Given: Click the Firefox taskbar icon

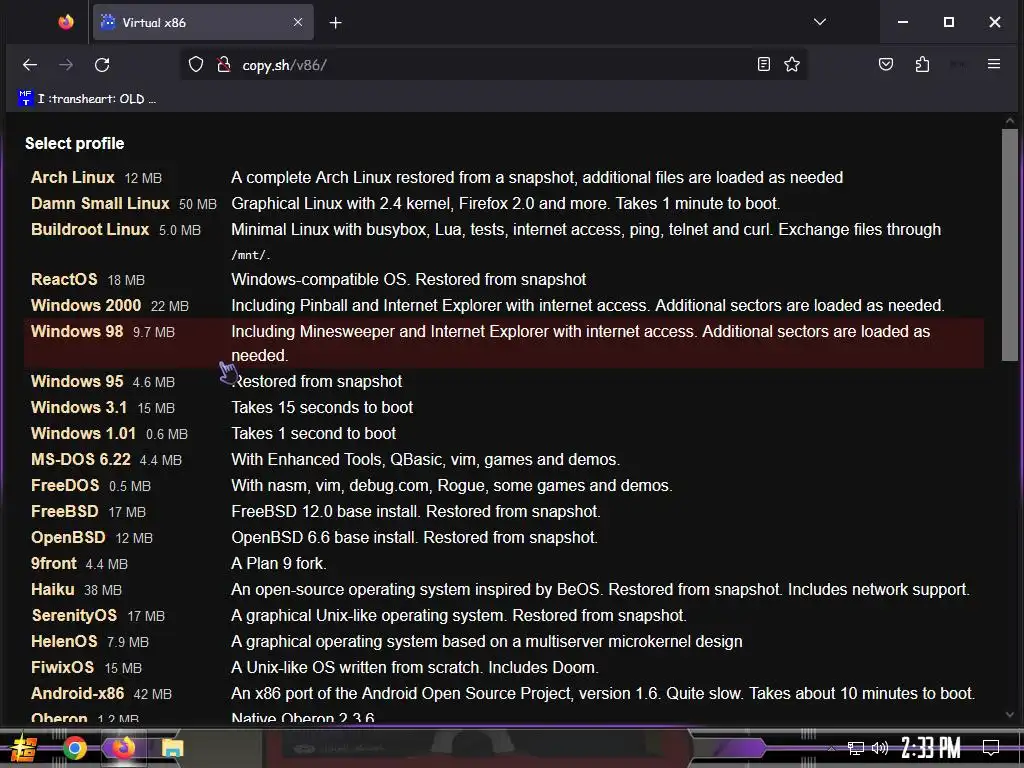Looking at the screenshot, I should [x=123, y=748].
